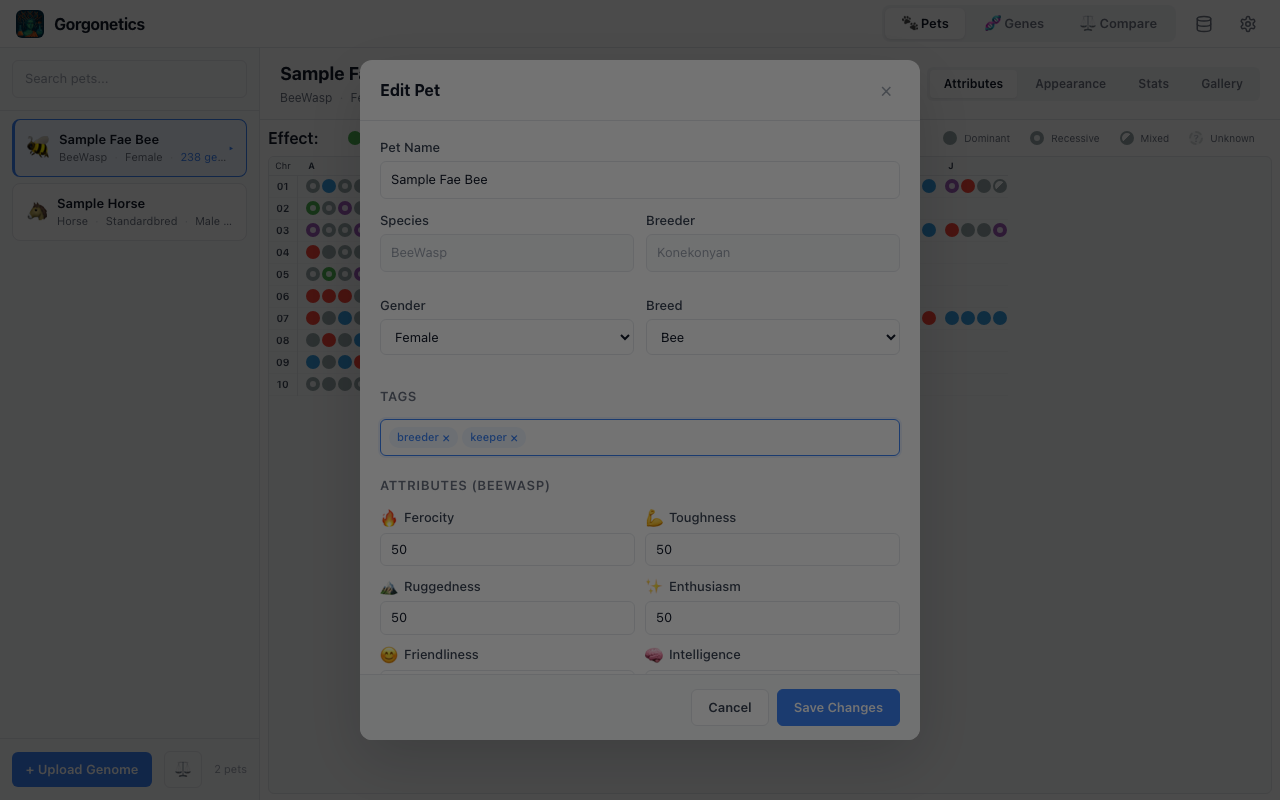This screenshot has height=800, width=1280.
Task: Remove the "breeder" tag
Action: point(446,437)
